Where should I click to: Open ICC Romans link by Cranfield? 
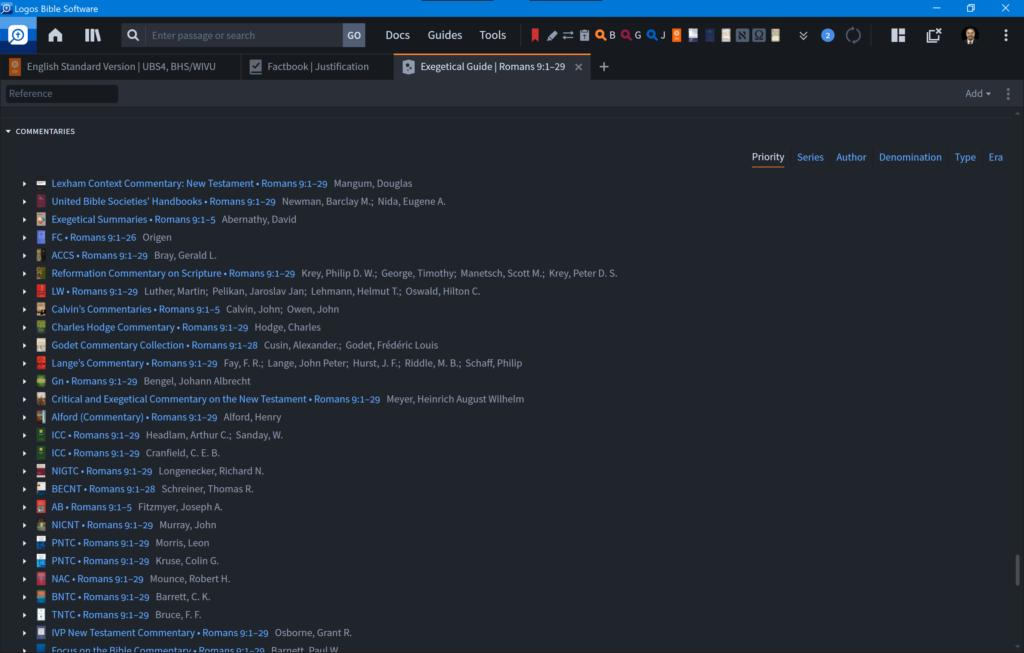95,453
